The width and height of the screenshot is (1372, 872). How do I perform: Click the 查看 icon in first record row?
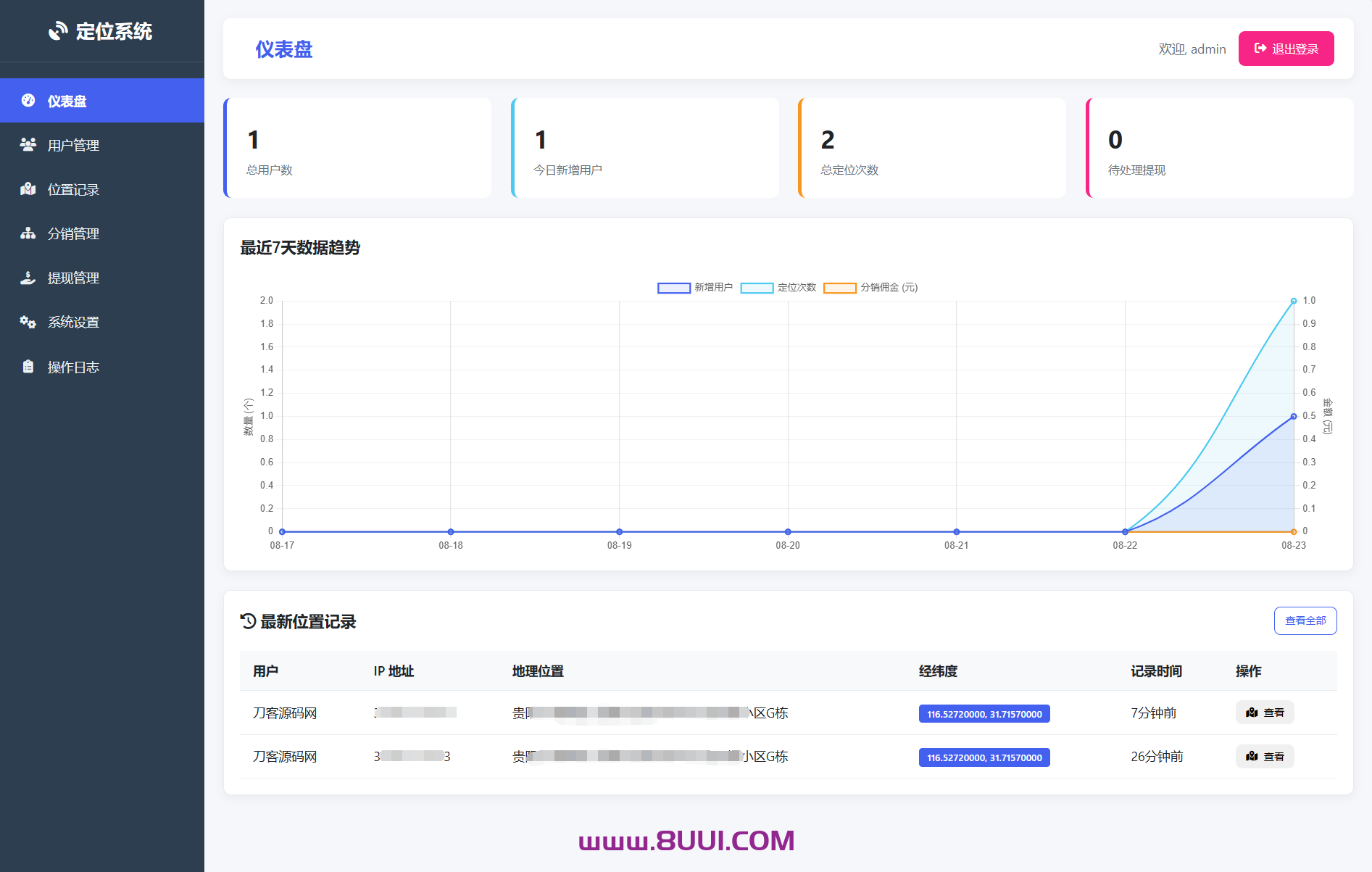pyautogui.click(x=1252, y=713)
